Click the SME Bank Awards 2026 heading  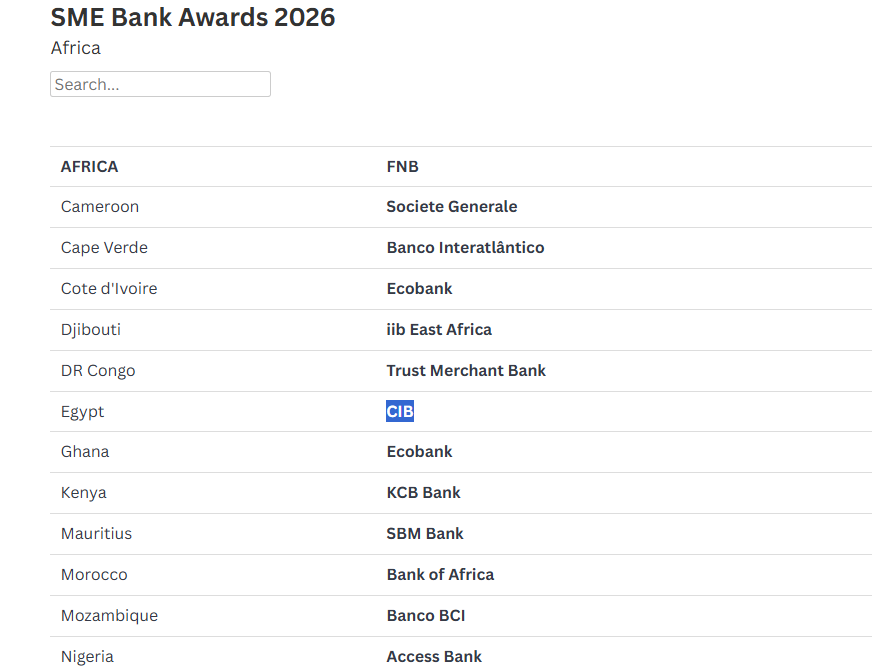click(193, 17)
